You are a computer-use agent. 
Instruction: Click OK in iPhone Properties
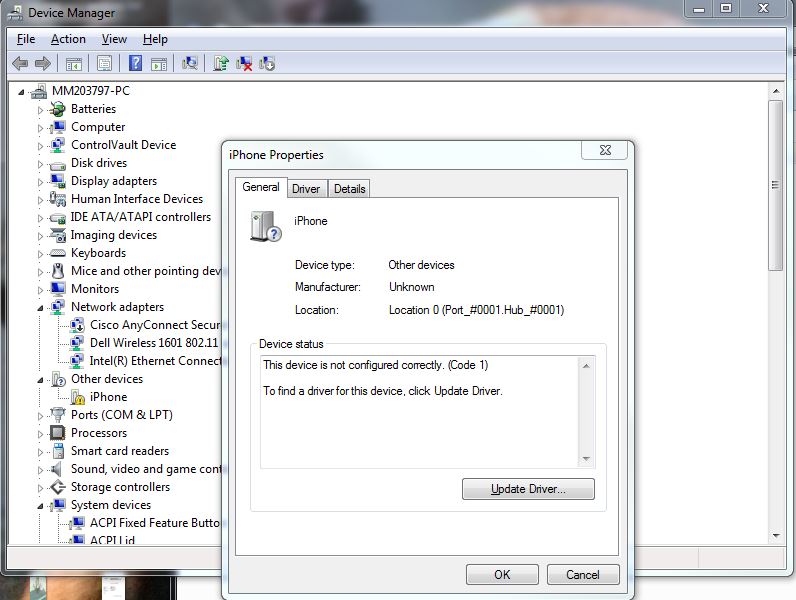(x=502, y=575)
